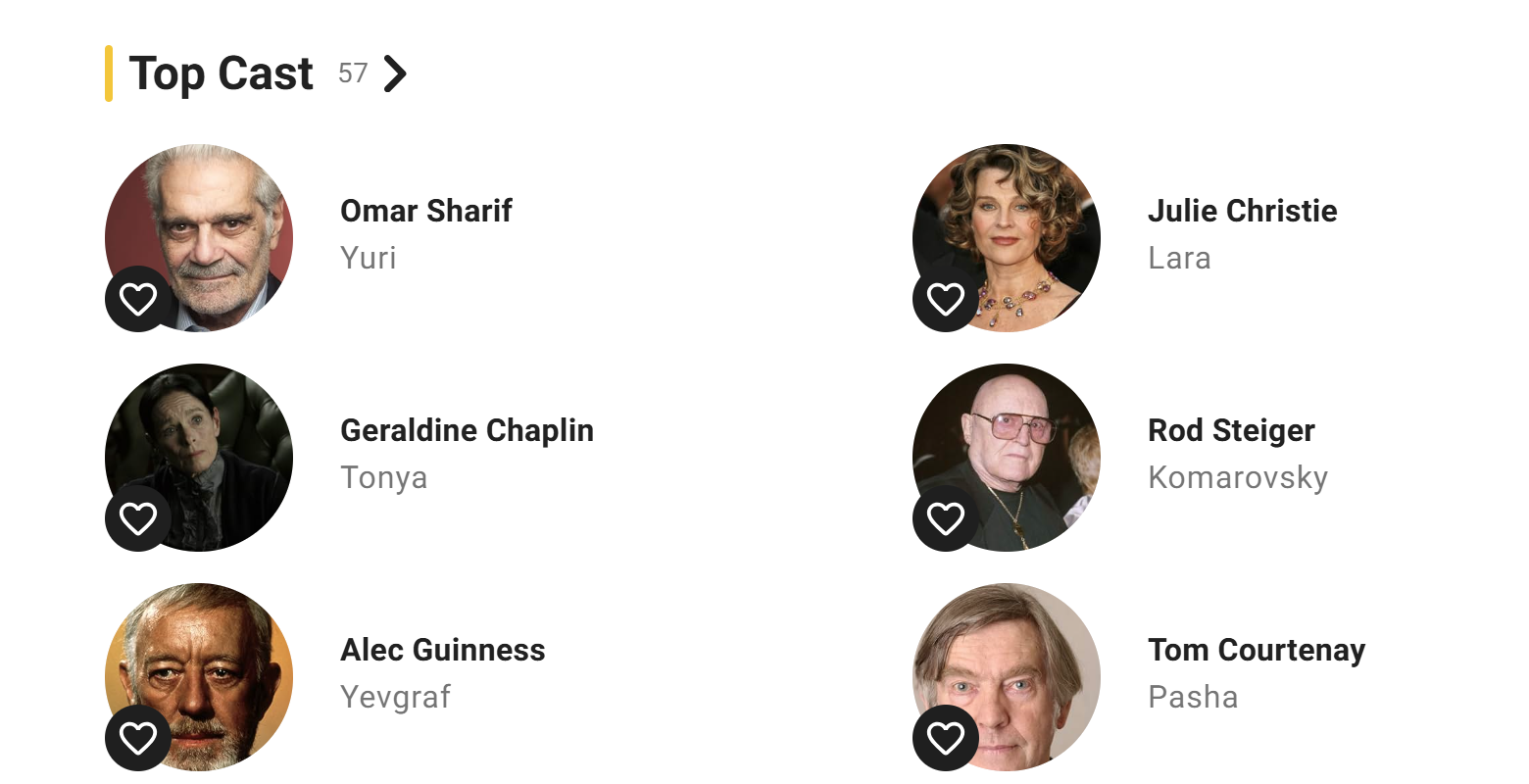Go to Geraldine Chaplin's page
The height and width of the screenshot is (784, 1529).
(x=467, y=430)
